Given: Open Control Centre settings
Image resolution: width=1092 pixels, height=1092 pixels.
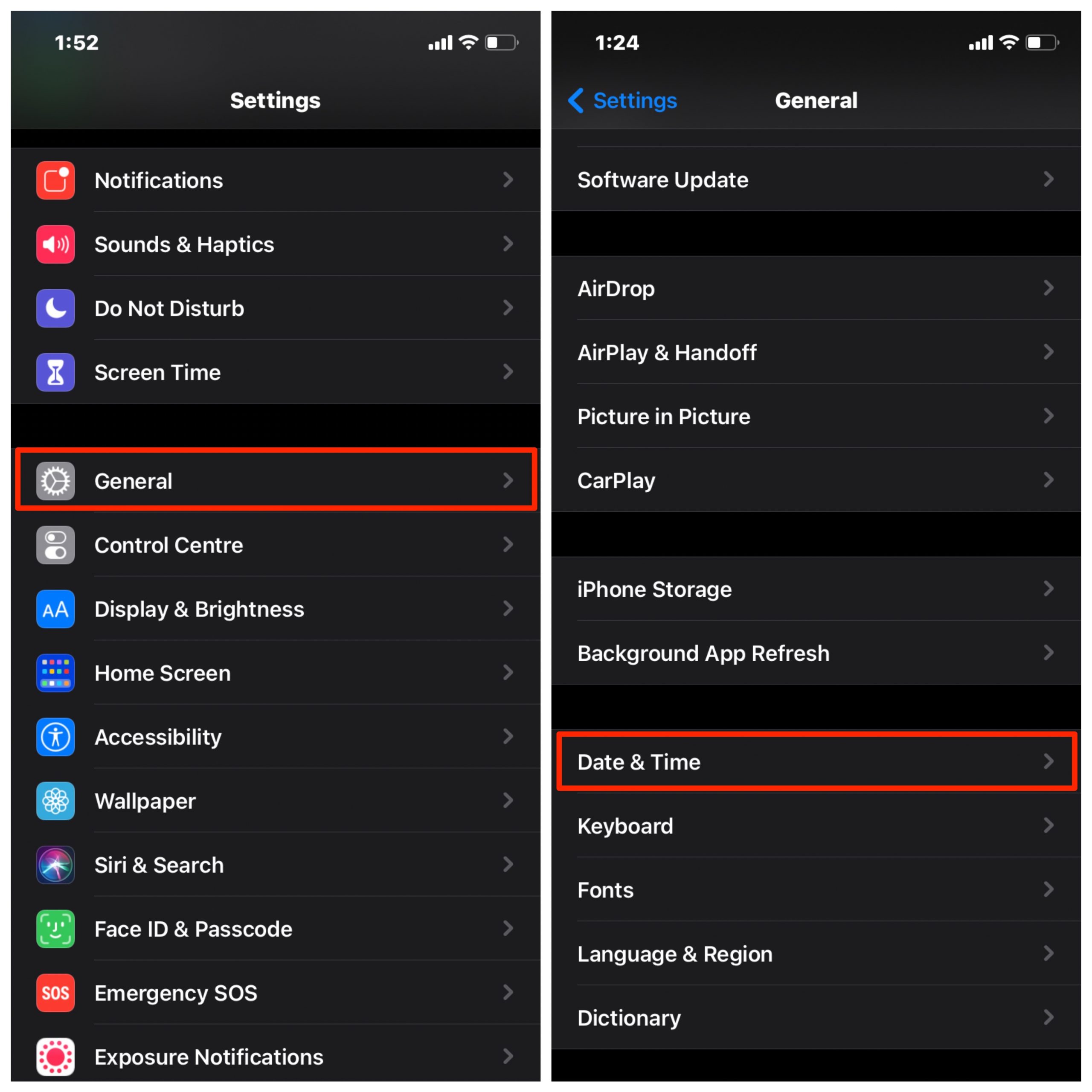Looking at the screenshot, I should 273,545.
